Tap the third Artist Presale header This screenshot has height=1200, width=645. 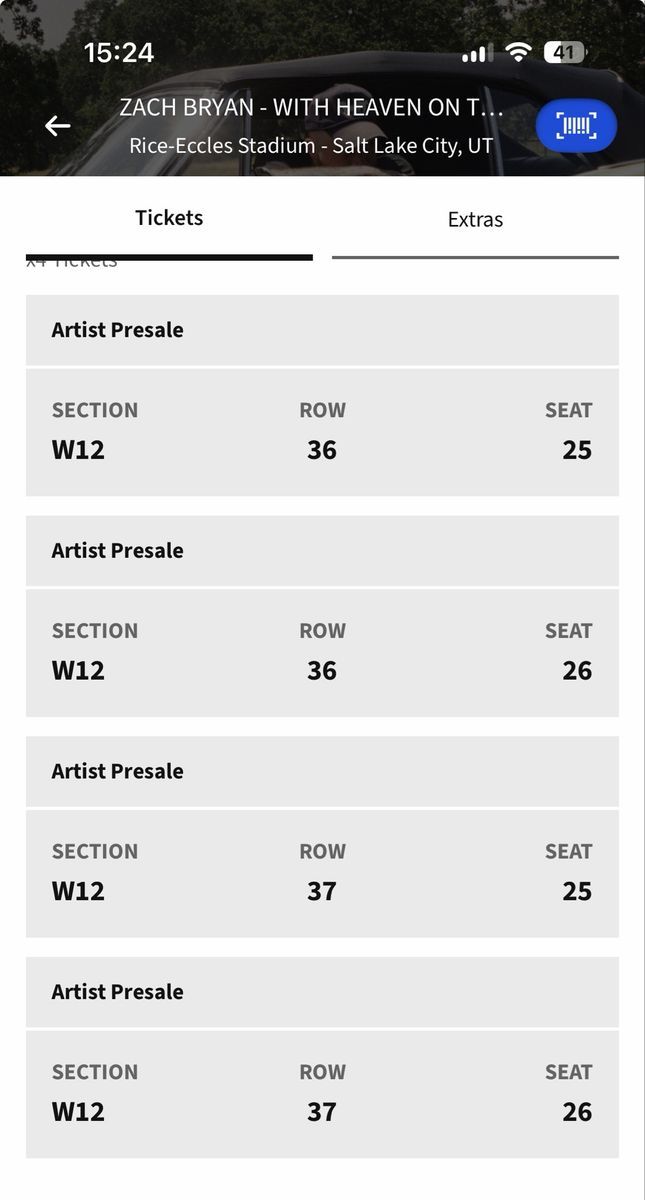(x=322, y=772)
